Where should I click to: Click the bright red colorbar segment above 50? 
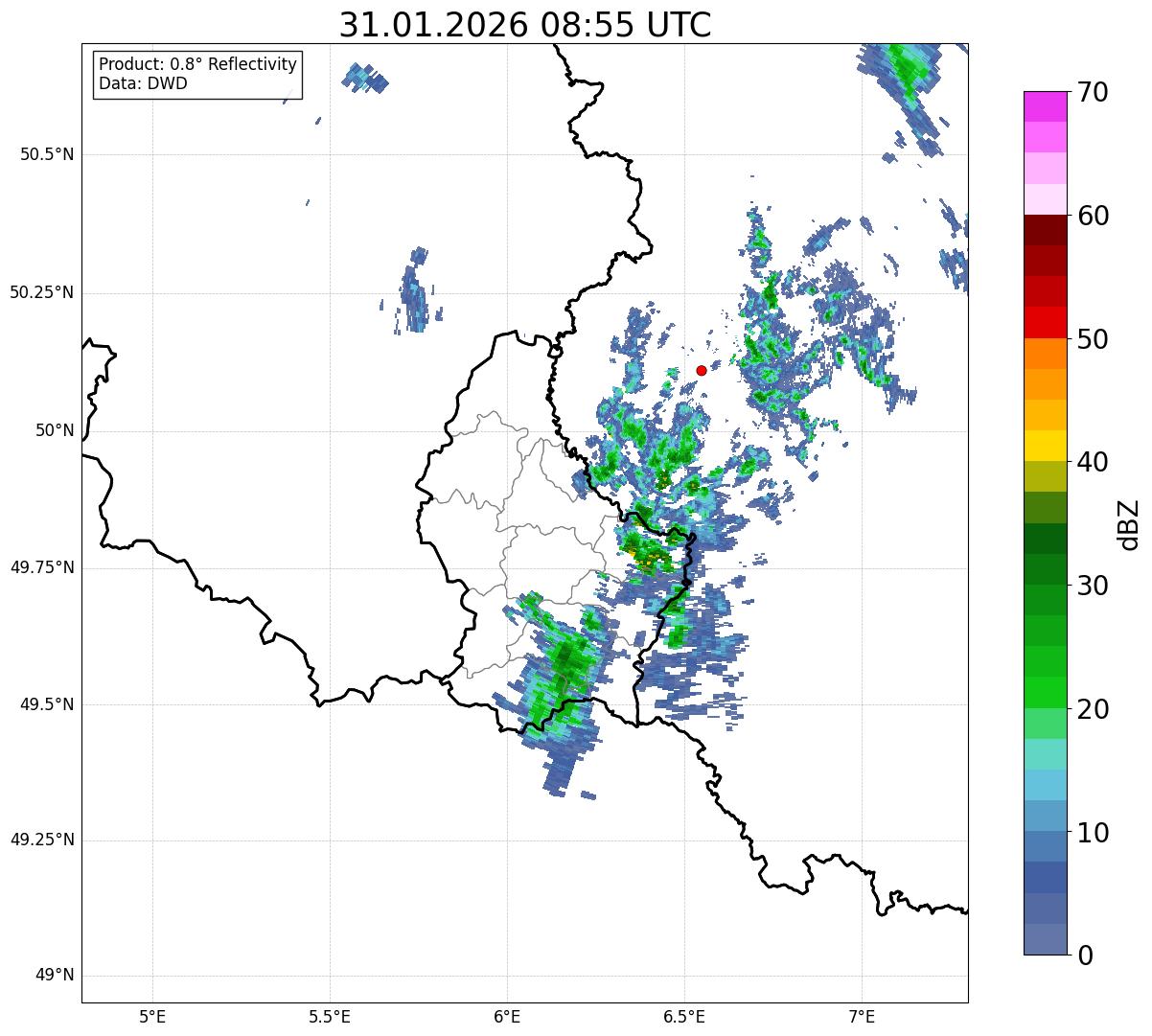[x=1045, y=322]
